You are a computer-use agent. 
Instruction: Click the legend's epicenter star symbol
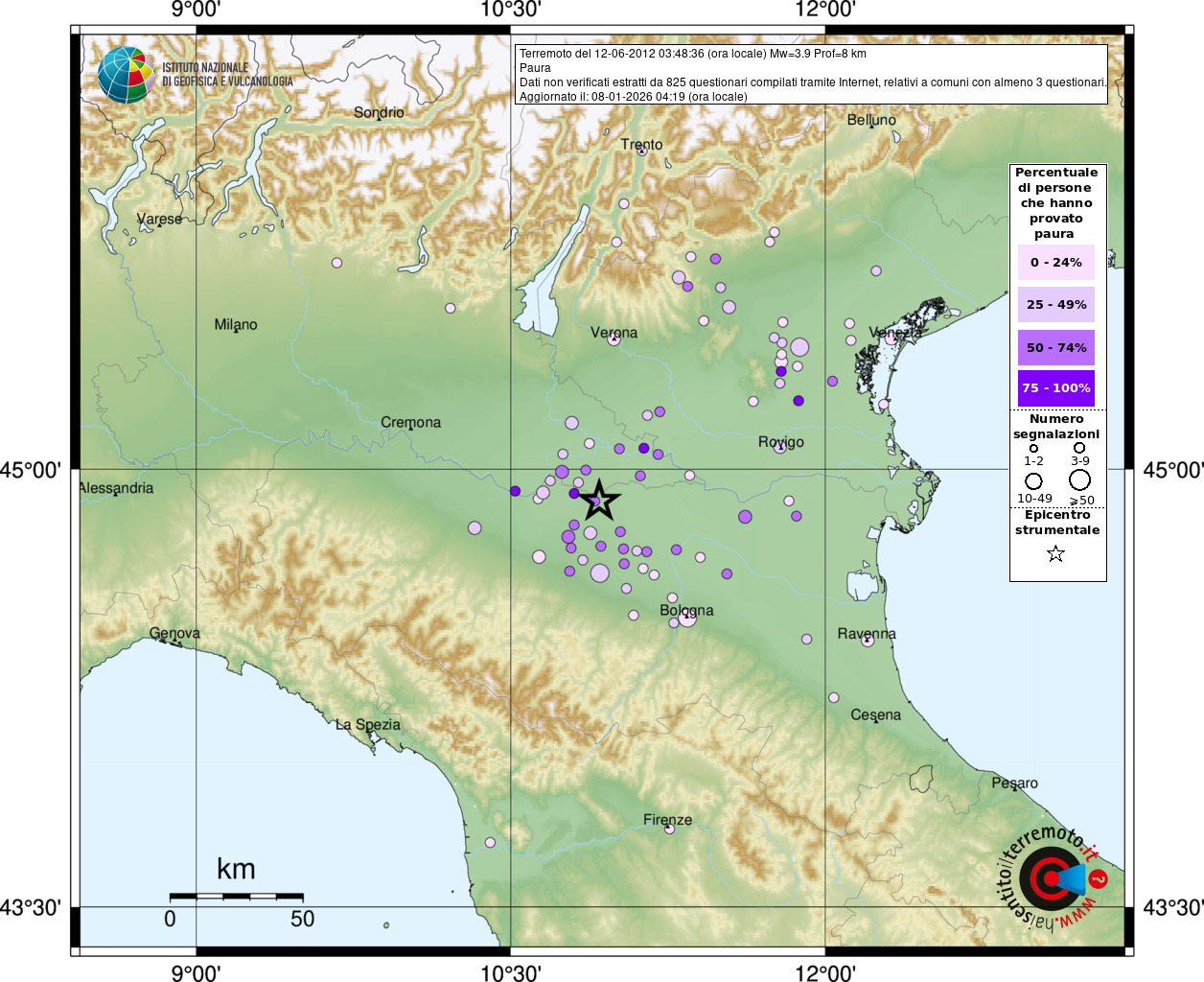(1055, 553)
